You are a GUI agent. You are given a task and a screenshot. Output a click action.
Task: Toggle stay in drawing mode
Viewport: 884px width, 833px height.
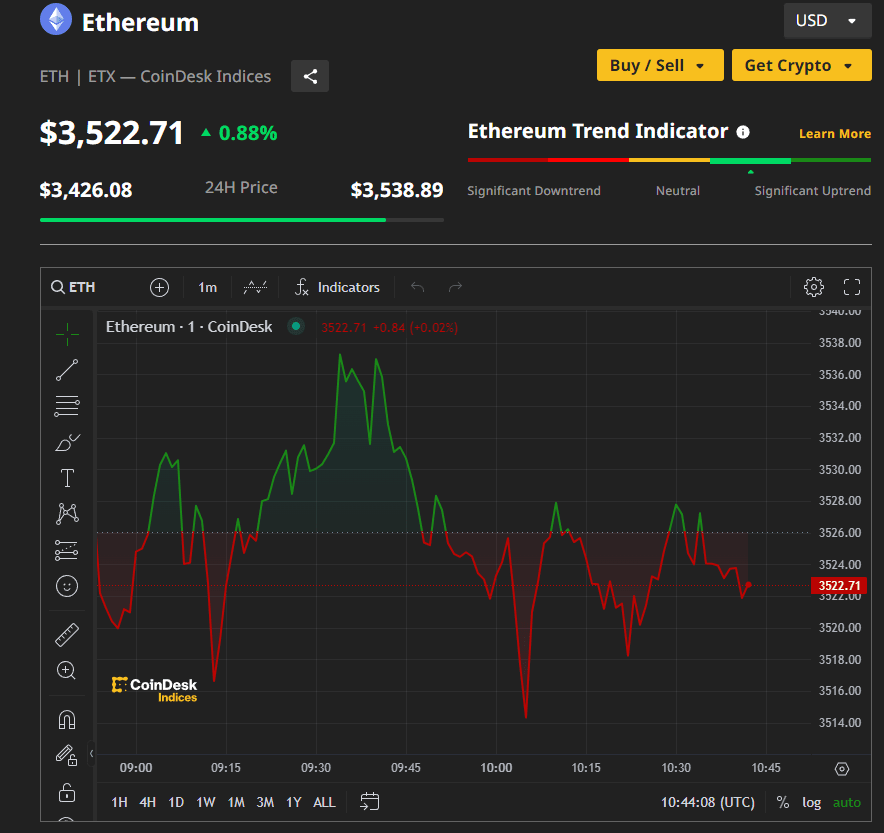[67, 756]
